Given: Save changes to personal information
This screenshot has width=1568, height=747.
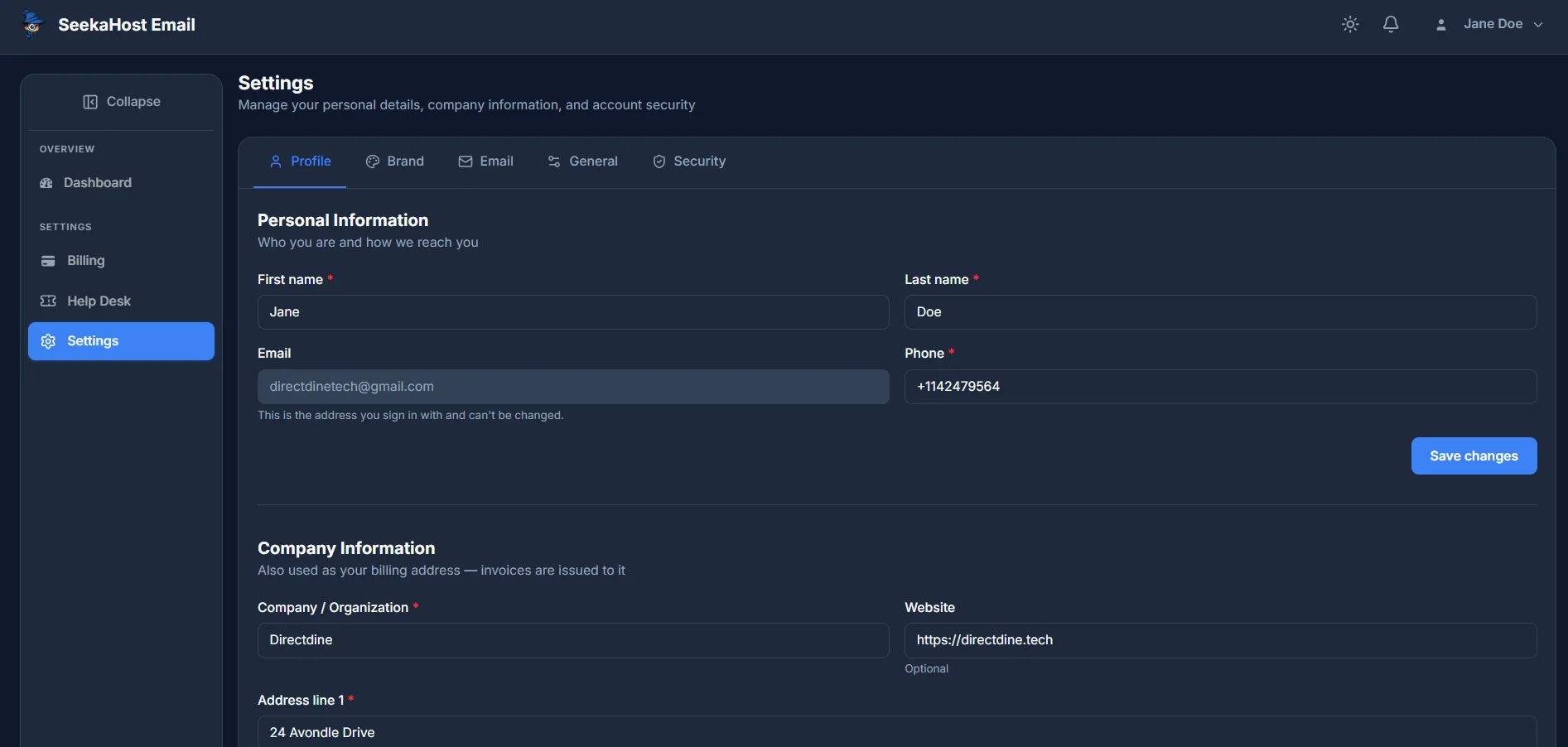Looking at the screenshot, I should point(1474,456).
